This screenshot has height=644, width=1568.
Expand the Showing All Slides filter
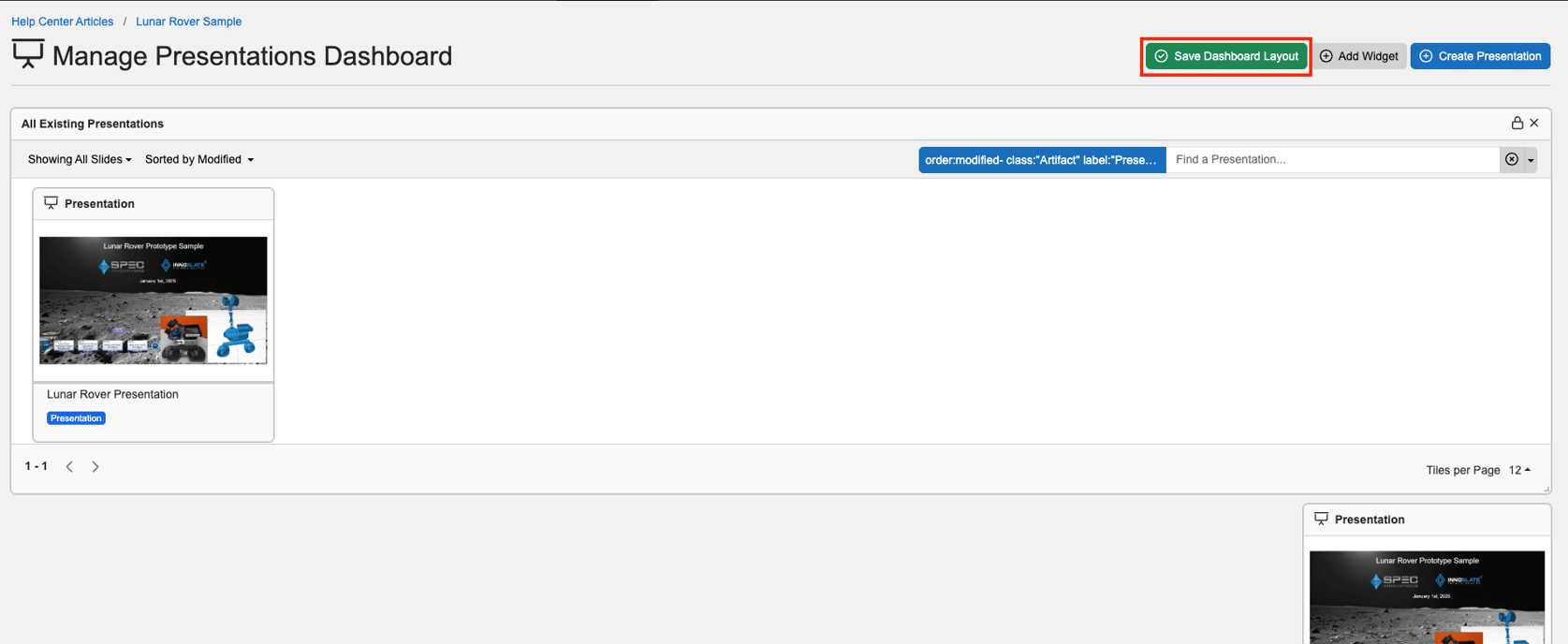tap(80, 159)
